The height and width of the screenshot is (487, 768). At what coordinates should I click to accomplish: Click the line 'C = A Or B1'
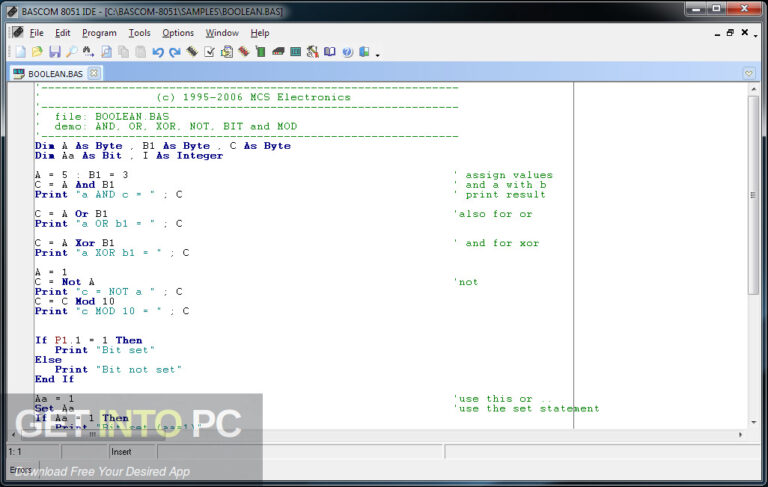tap(71, 214)
